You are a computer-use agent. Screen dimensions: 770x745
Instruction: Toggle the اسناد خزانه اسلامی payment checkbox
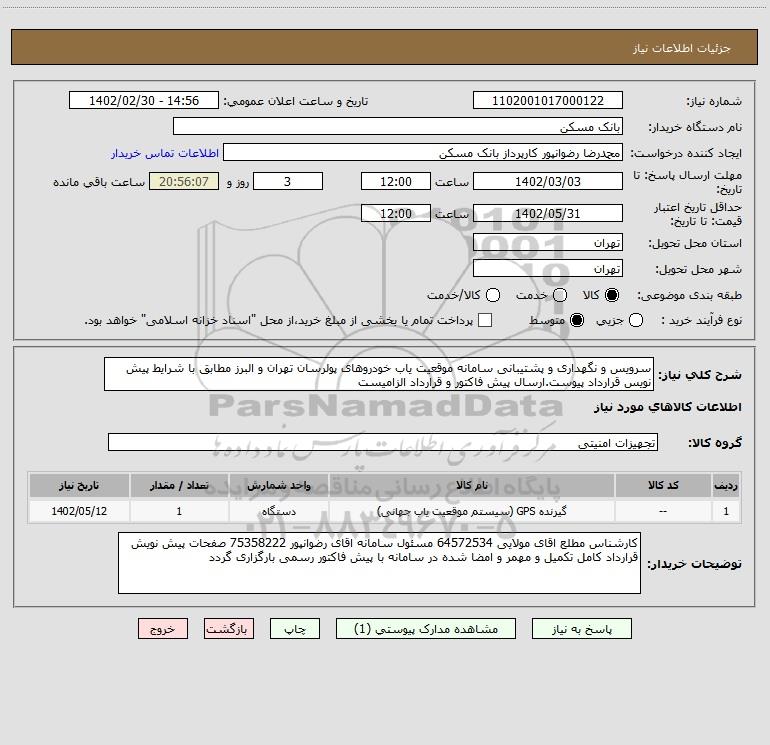[485, 320]
